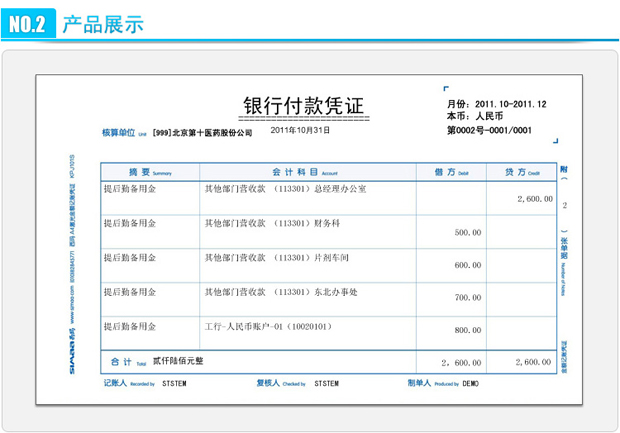The width and height of the screenshot is (620, 433).
Task: Click the SIMAO 西玛 vertical logo
Action: 72,350
